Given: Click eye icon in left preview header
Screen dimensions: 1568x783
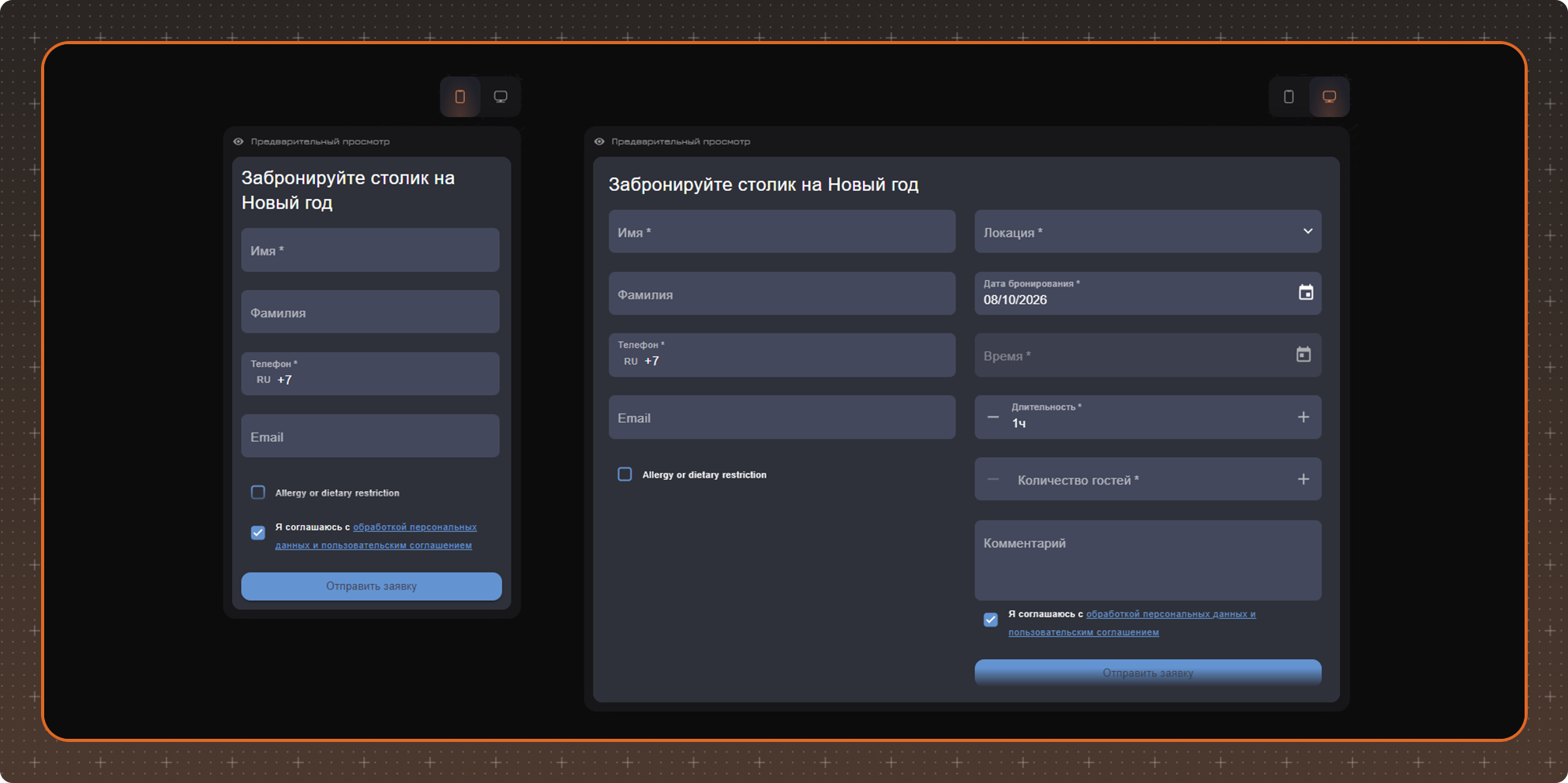Looking at the screenshot, I should click(238, 141).
